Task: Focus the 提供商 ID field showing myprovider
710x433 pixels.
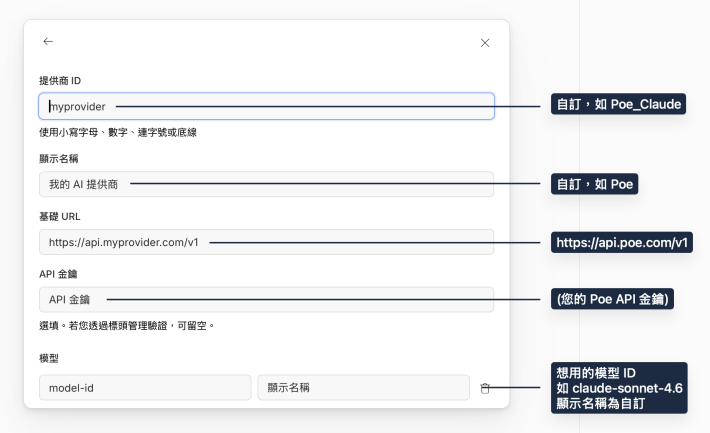Action: [266, 106]
